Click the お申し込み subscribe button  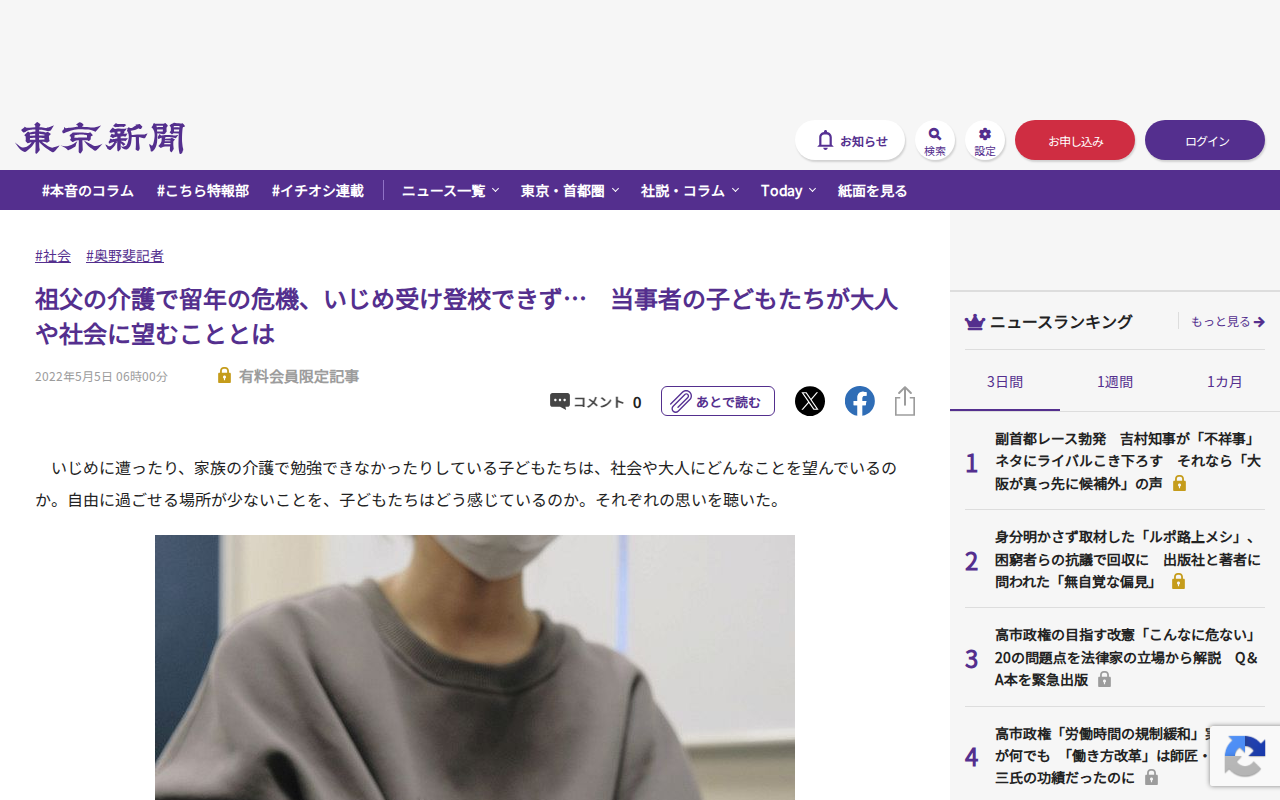coord(1075,140)
